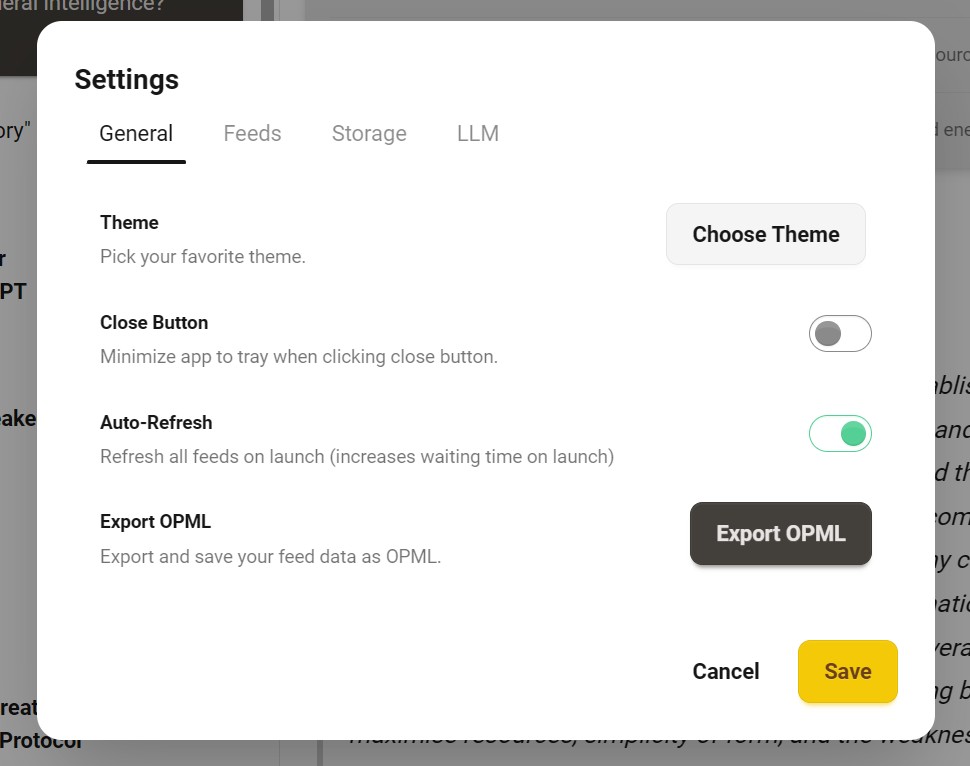This screenshot has width=970, height=766.
Task: Click the Choose Theme button
Action: click(x=765, y=235)
